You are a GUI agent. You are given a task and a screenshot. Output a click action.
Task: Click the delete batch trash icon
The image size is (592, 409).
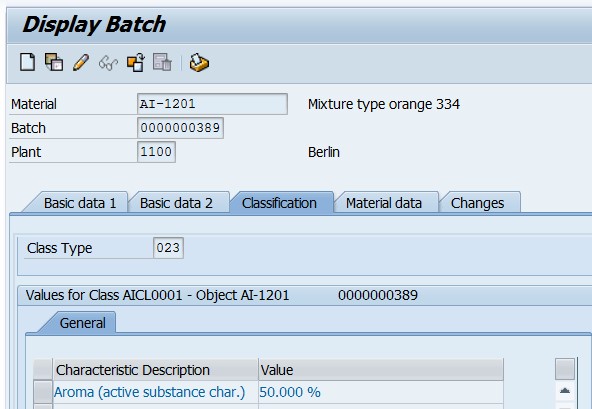[162, 62]
